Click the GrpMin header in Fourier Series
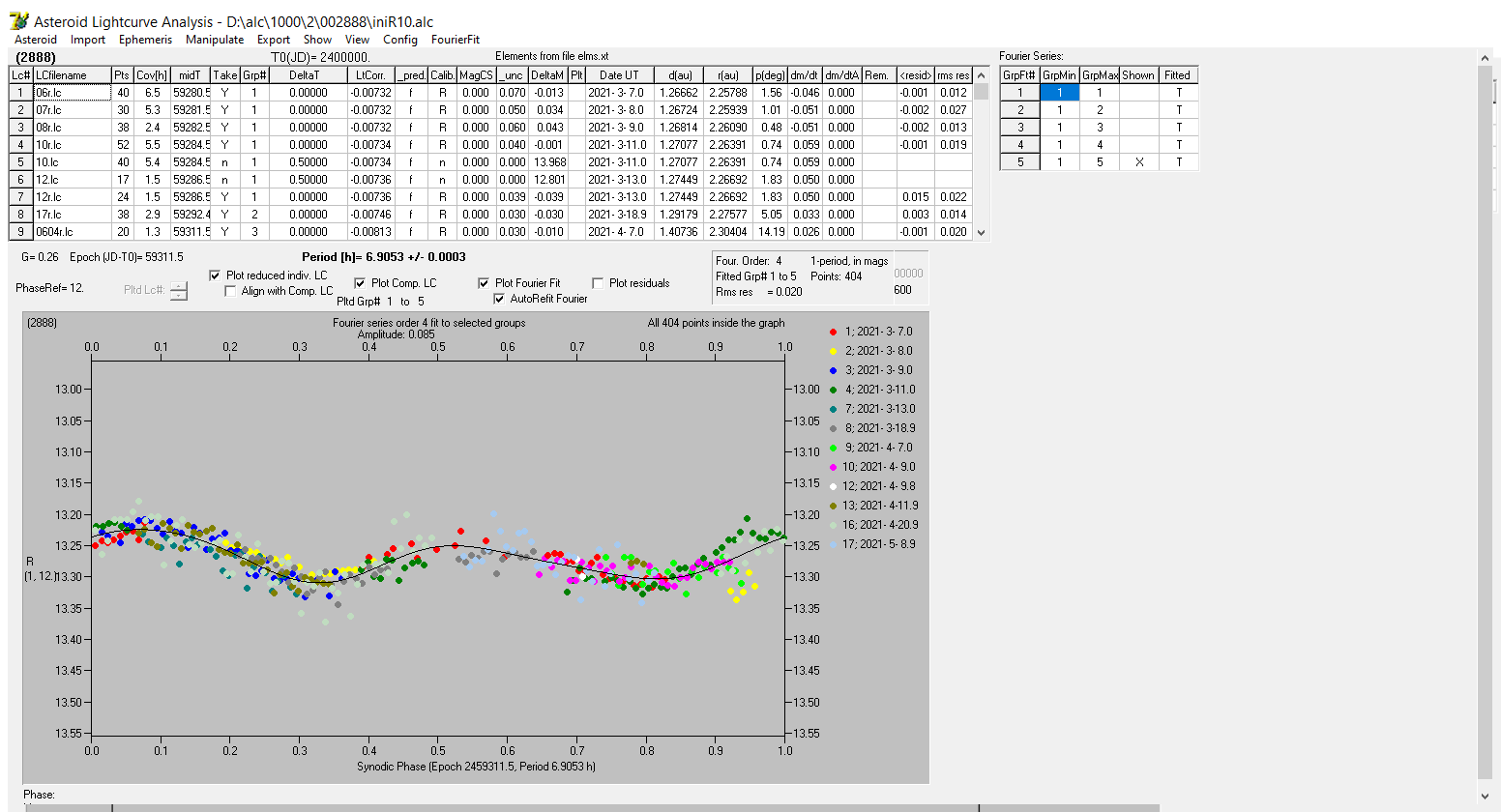 pos(1059,75)
